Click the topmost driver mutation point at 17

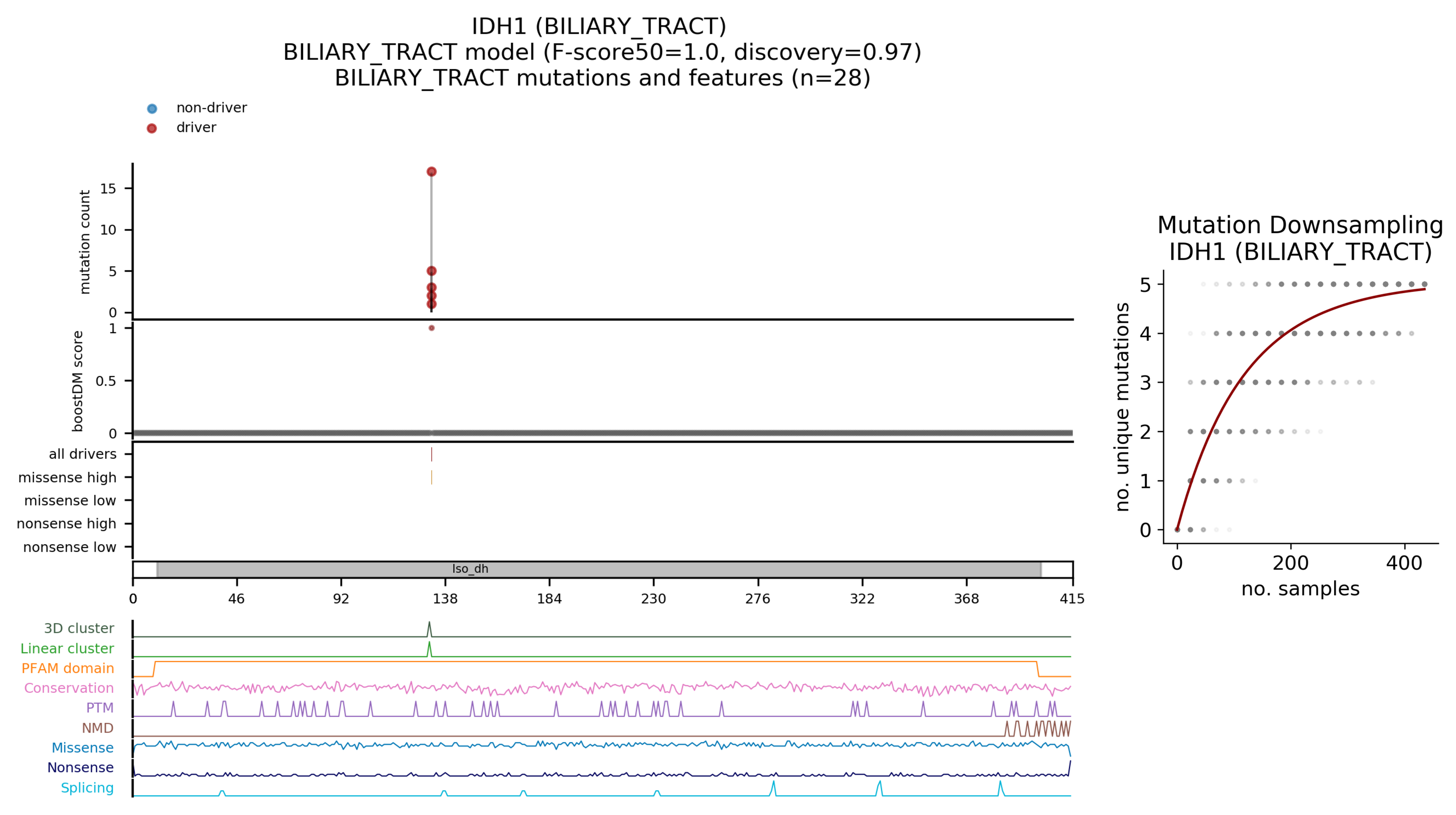(431, 172)
